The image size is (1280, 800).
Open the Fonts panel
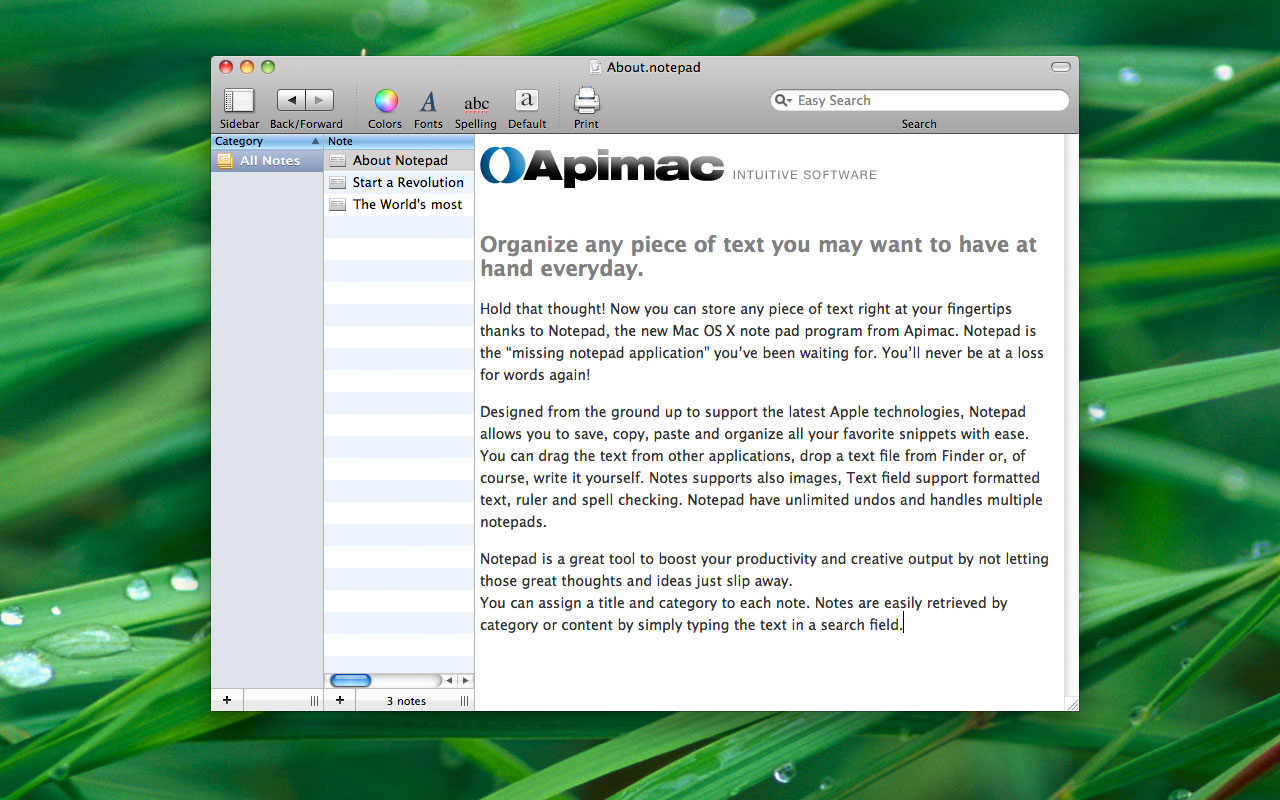click(x=427, y=100)
